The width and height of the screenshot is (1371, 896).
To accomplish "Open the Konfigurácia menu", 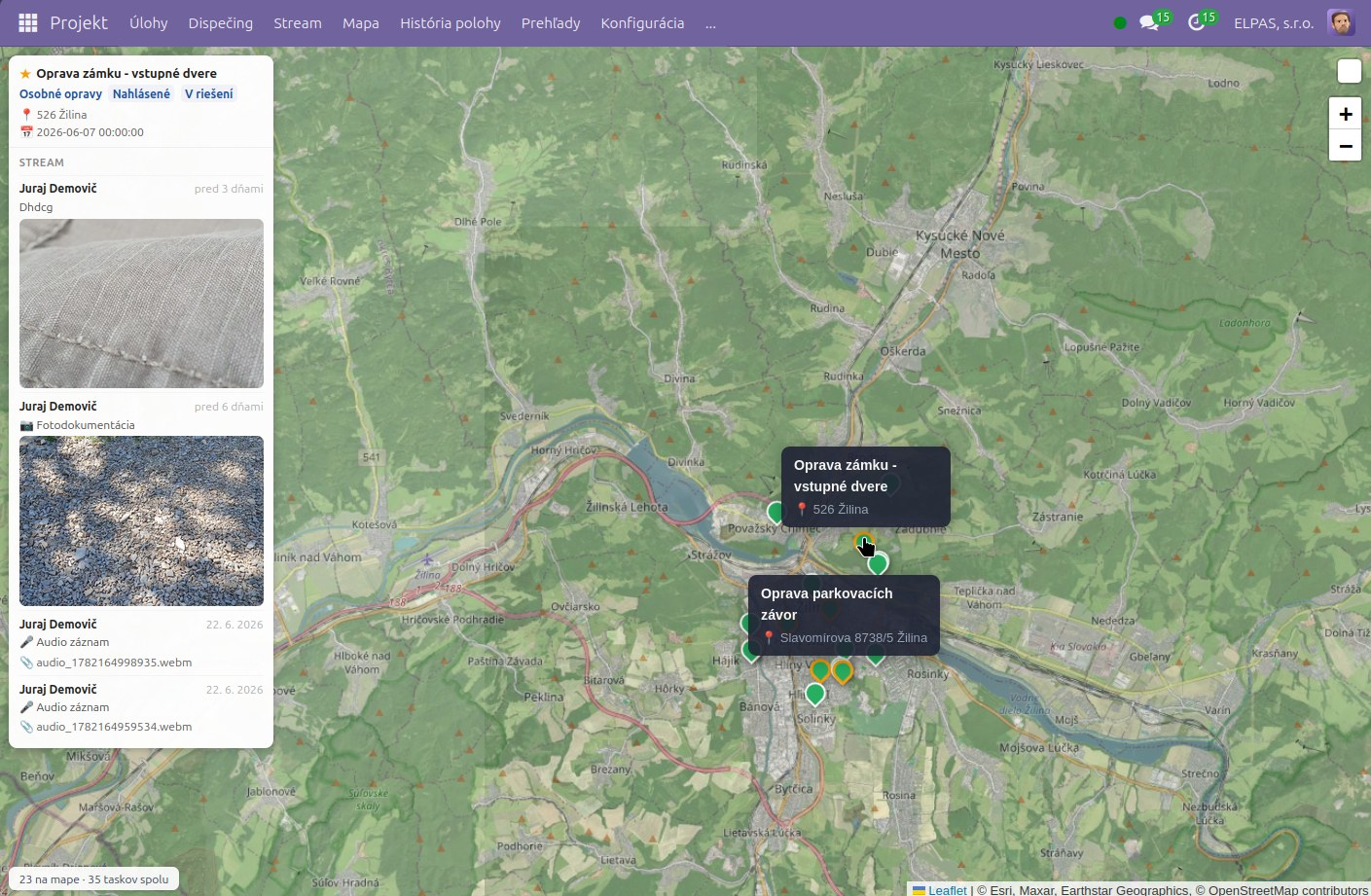I will click(642, 22).
